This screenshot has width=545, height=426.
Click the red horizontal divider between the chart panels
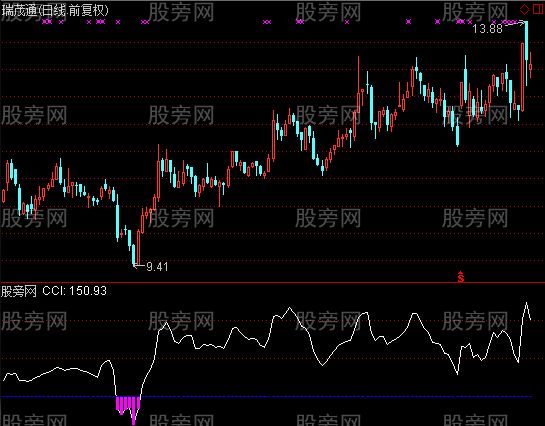coord(272,283)
